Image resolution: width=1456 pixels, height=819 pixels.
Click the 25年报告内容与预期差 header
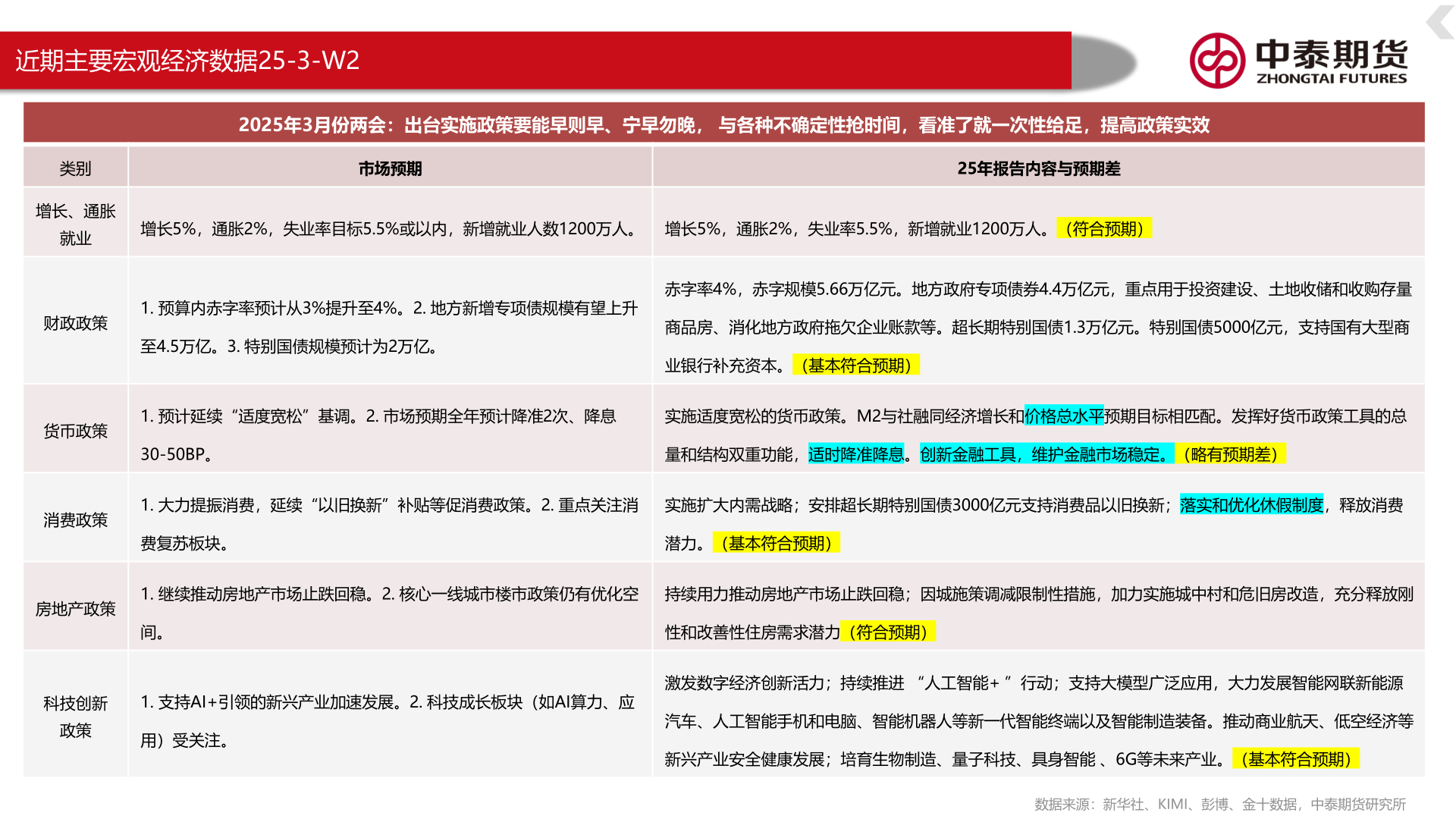point(1041,168)
